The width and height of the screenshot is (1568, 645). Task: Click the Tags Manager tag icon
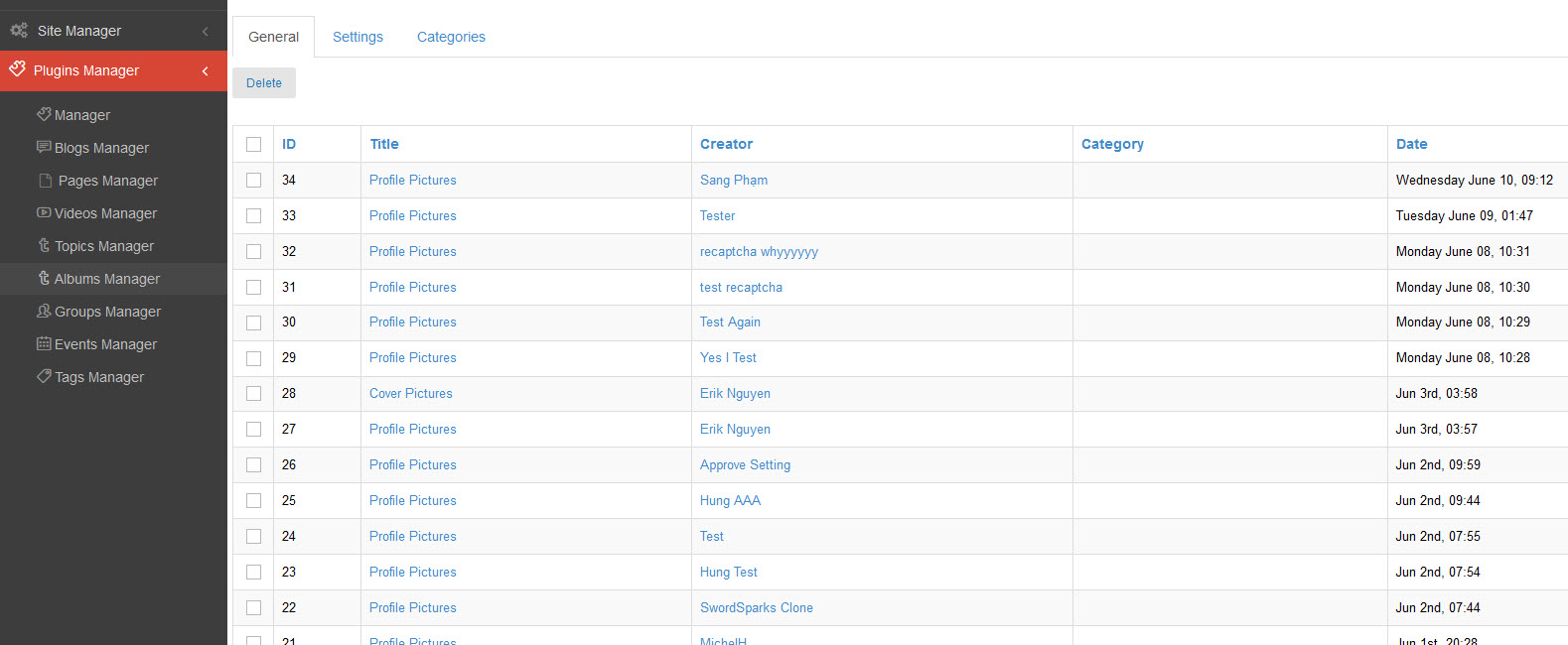(44, 376)
